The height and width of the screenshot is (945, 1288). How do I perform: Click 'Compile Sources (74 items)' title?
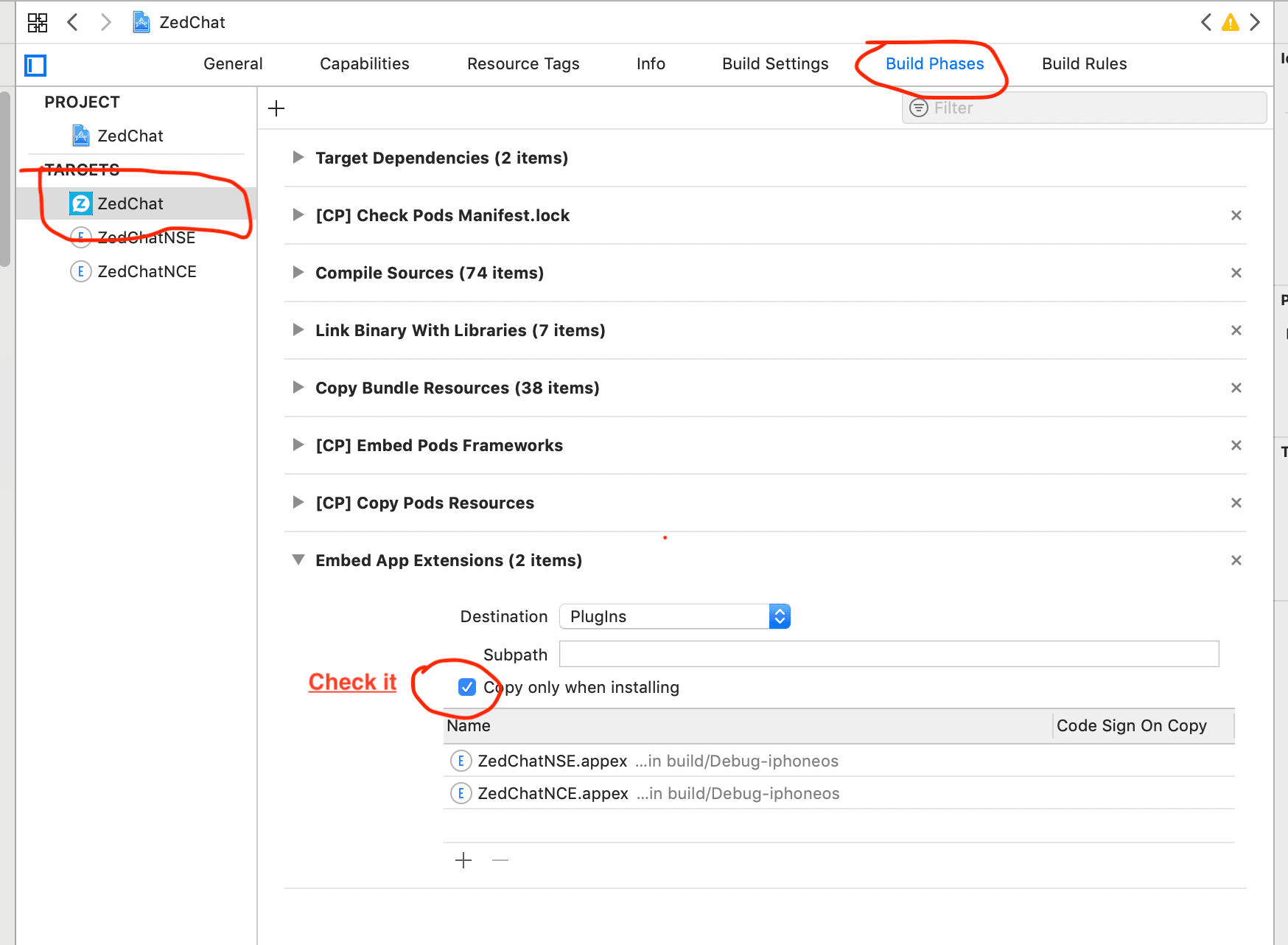coord(430,273)
